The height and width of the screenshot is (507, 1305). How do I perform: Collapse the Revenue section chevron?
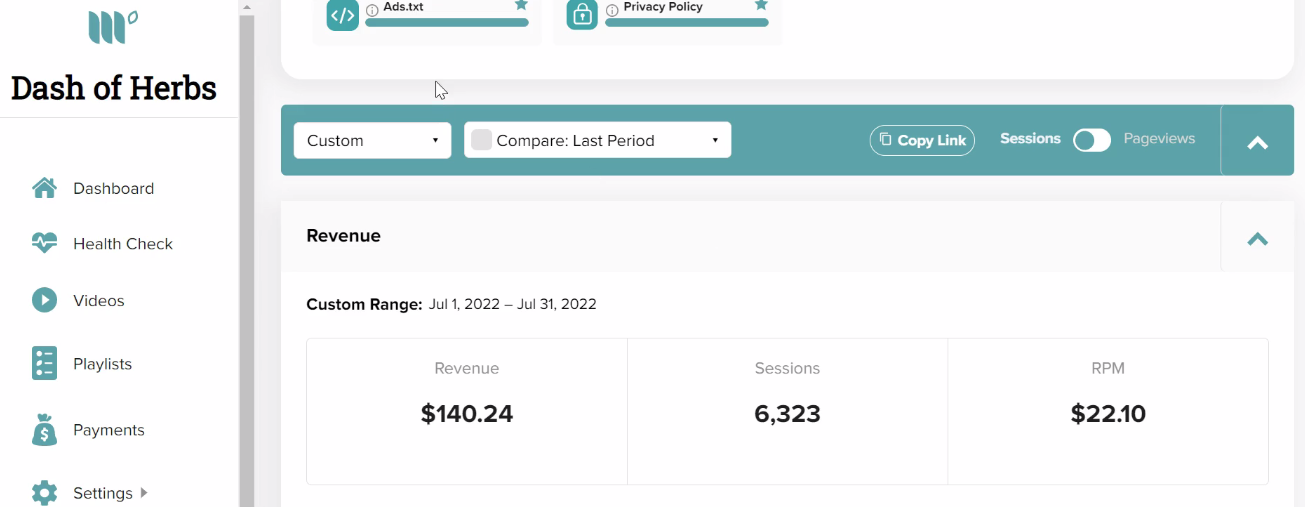click(x=1257, y=238)
